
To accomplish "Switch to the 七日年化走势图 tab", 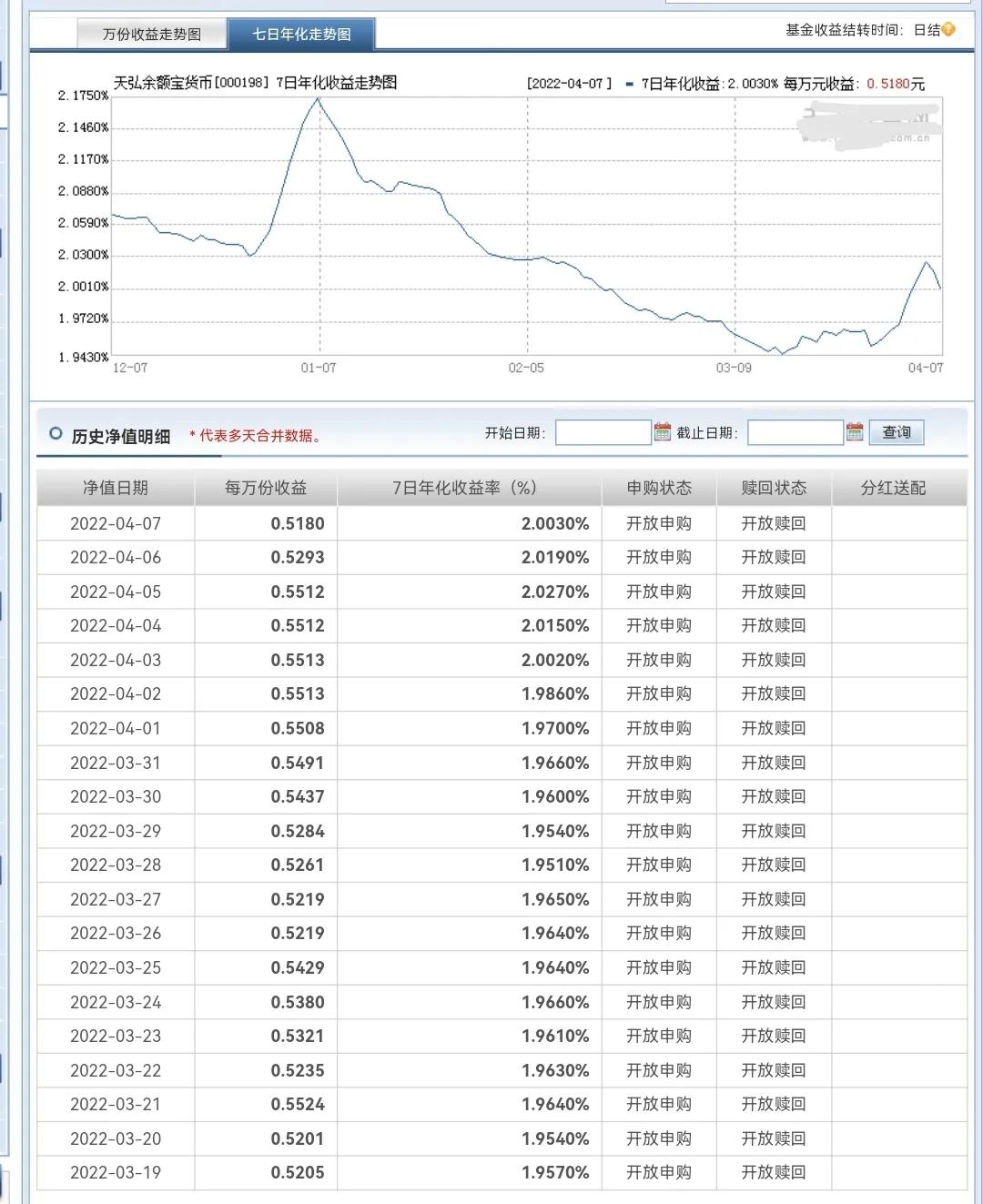I will pos(304,31).
